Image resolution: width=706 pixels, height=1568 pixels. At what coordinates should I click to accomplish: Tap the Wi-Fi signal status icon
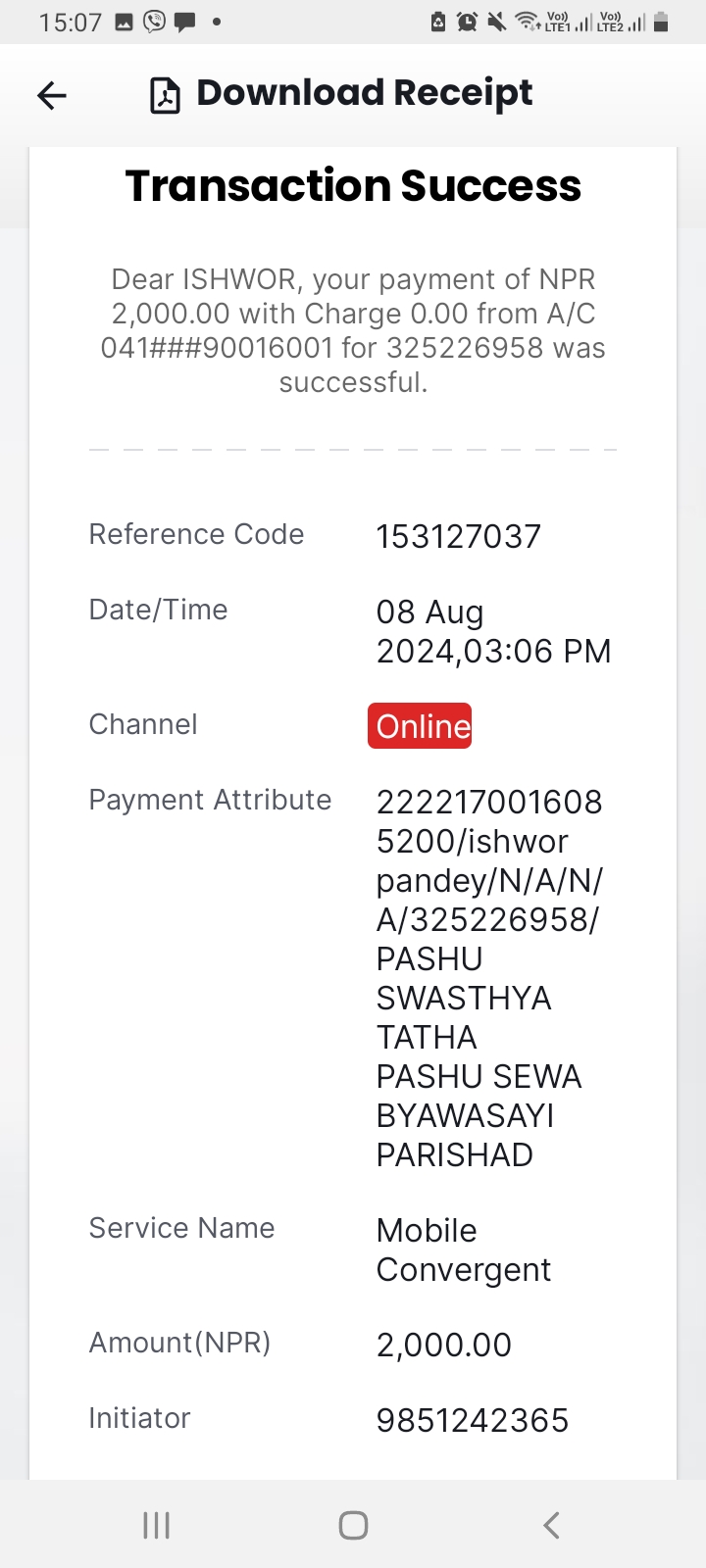point(527,22)
